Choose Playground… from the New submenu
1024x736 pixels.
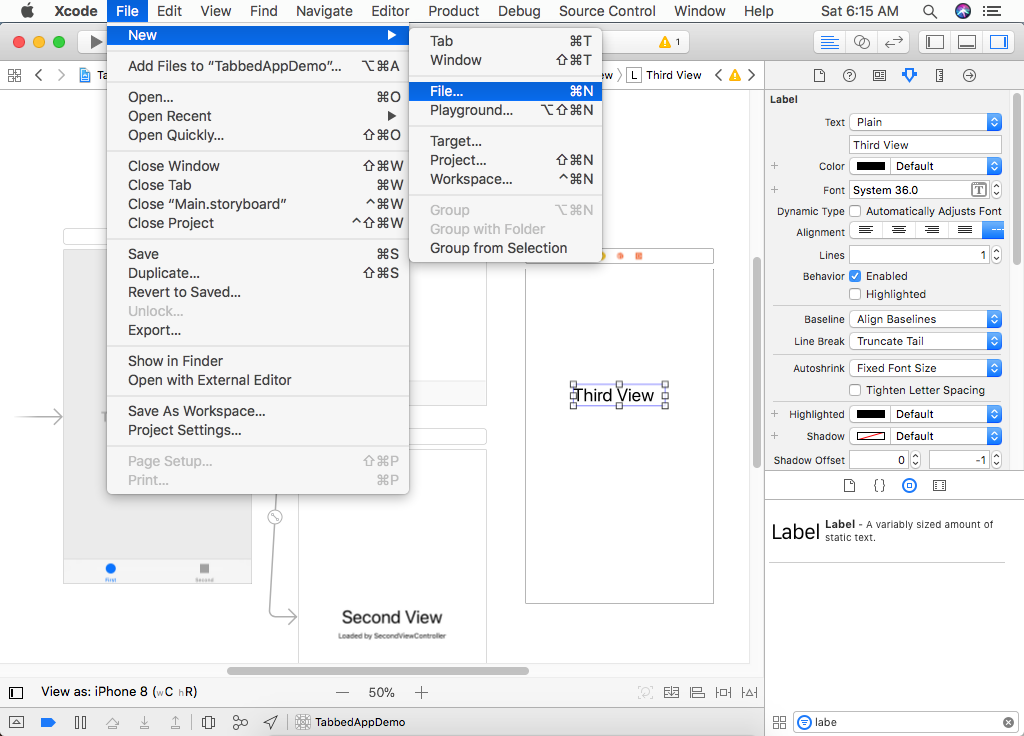click(505, 110)
